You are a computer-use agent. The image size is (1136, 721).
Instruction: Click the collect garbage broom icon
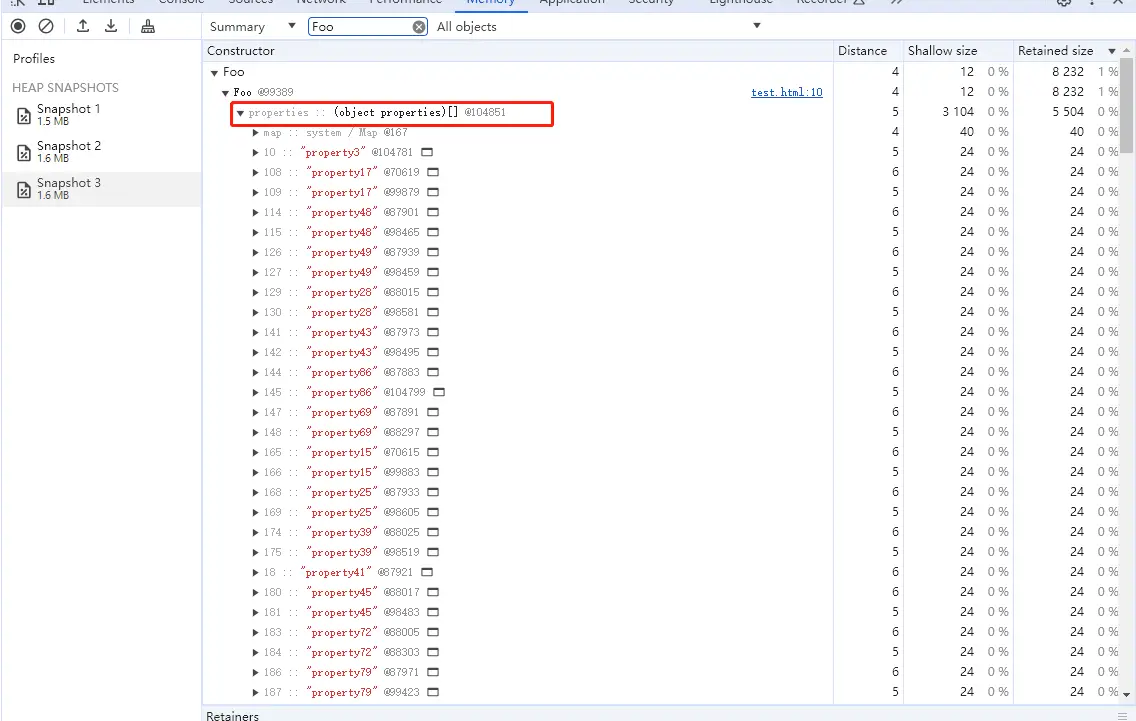pos(148,26)
